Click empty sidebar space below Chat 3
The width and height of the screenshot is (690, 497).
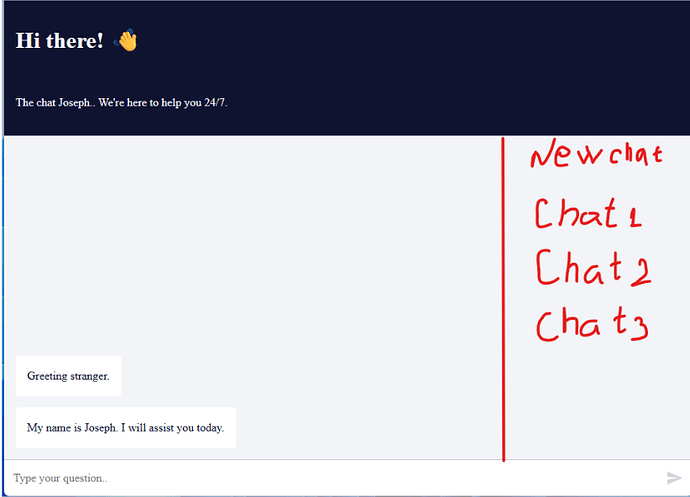click(598, 401)
